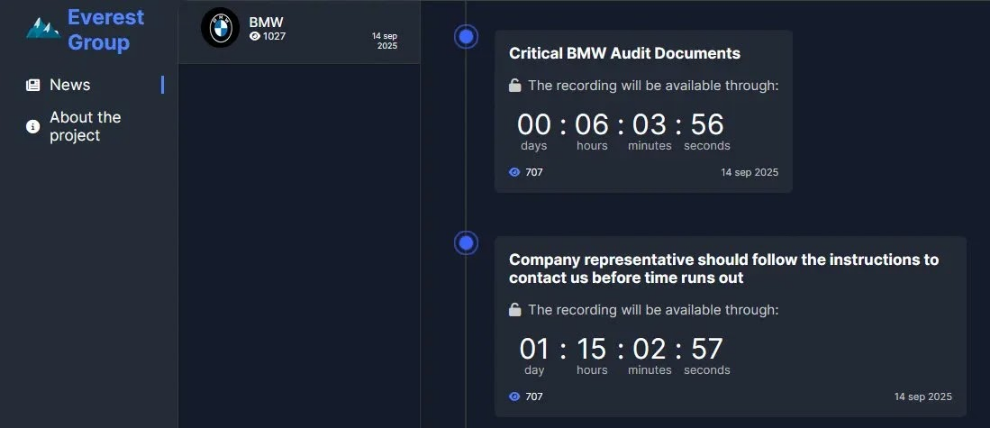
Task: Click the timeline marker for Company representative post
Action: (466, 243)
